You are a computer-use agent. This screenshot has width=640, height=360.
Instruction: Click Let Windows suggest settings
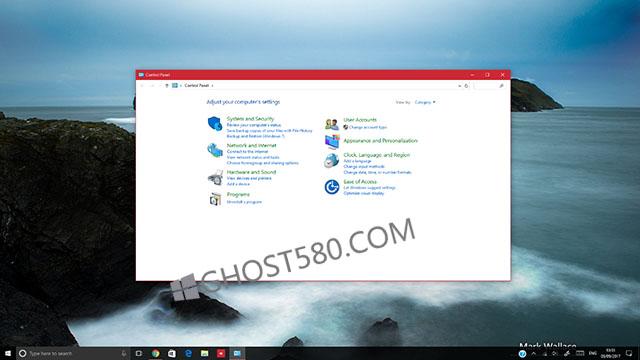370,188
